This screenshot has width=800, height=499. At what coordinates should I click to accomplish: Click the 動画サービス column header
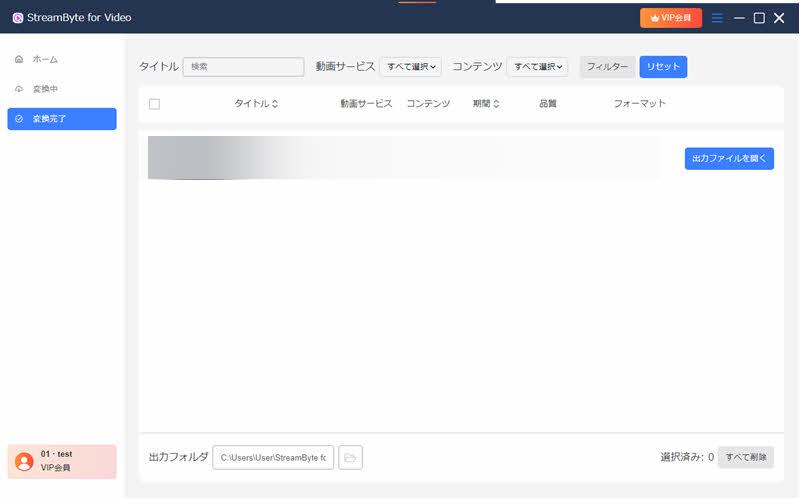click(366, 104)
